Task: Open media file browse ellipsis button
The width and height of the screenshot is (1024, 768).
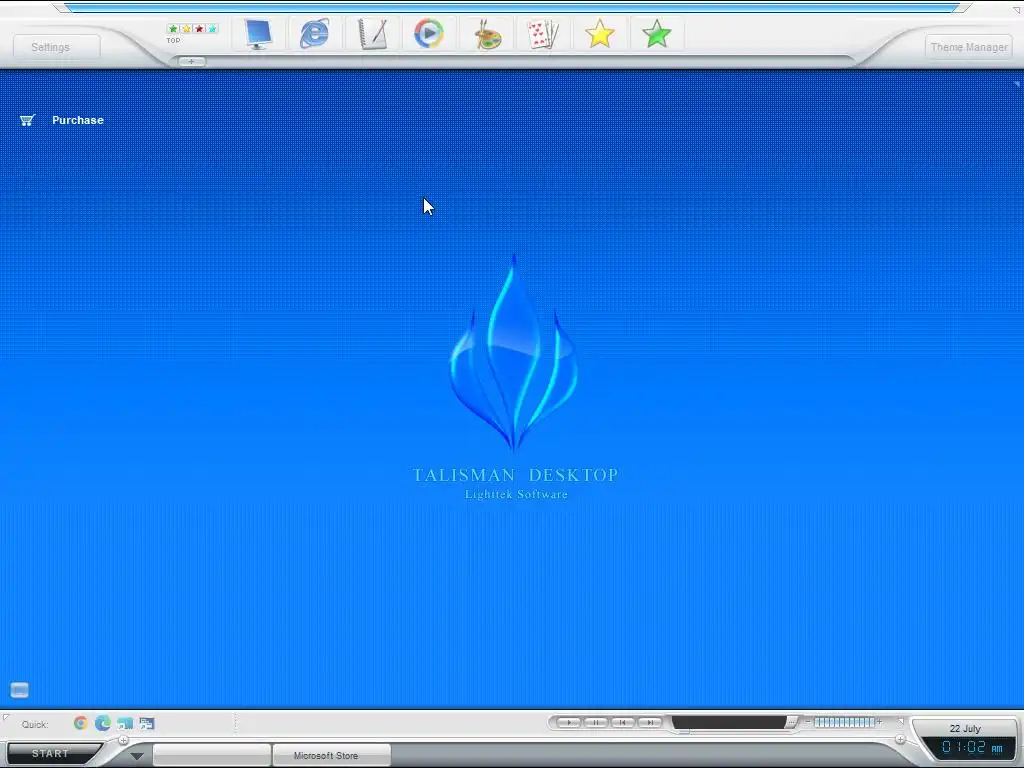Action: click(x=792, y=722)
